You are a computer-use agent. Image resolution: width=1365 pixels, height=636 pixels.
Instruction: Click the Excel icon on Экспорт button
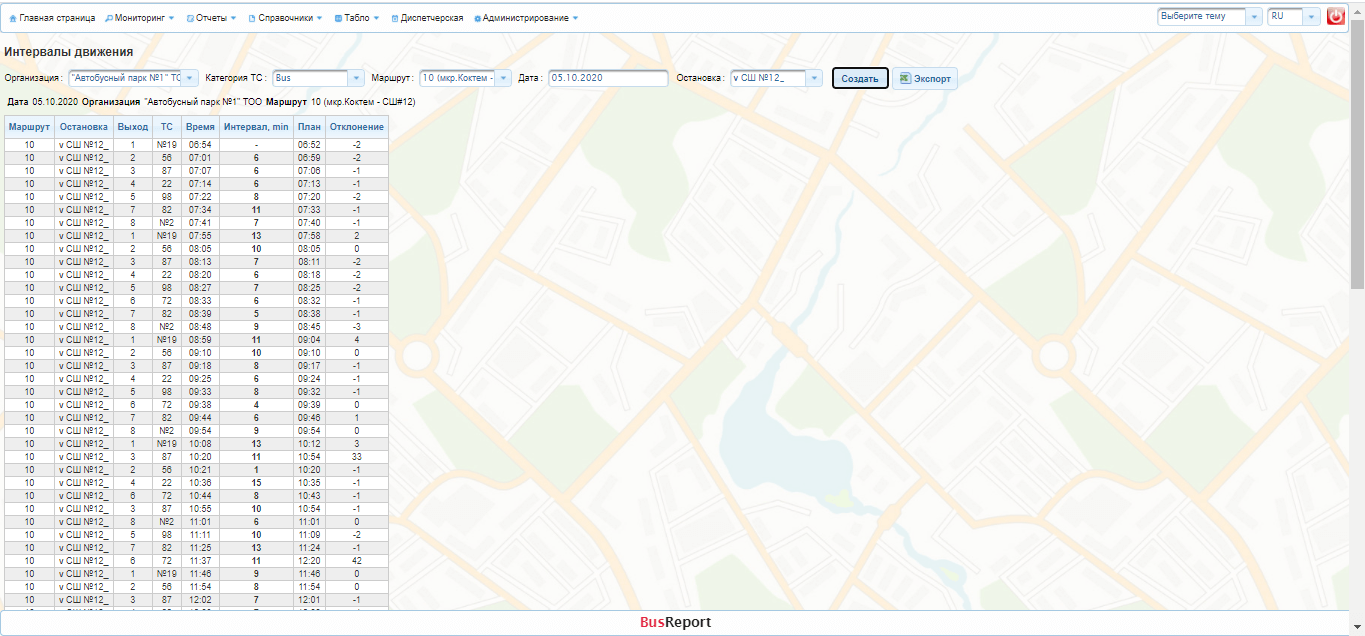click(x=905, y=78)
